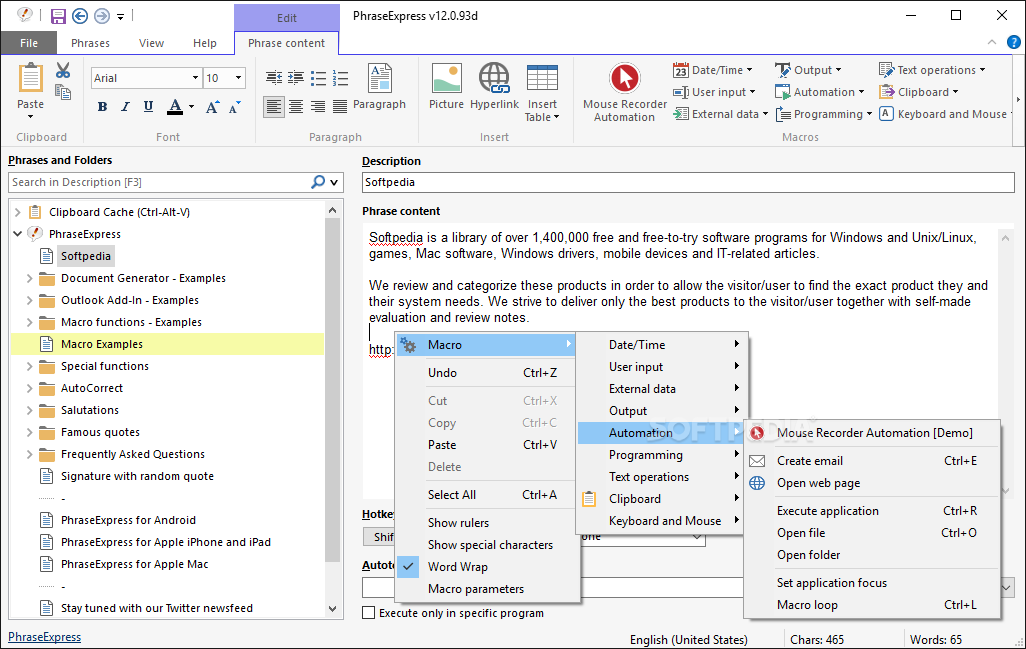Click the Save icon in title bar
The width and height of the screenshot is (1026, 649).
[58, 16]
